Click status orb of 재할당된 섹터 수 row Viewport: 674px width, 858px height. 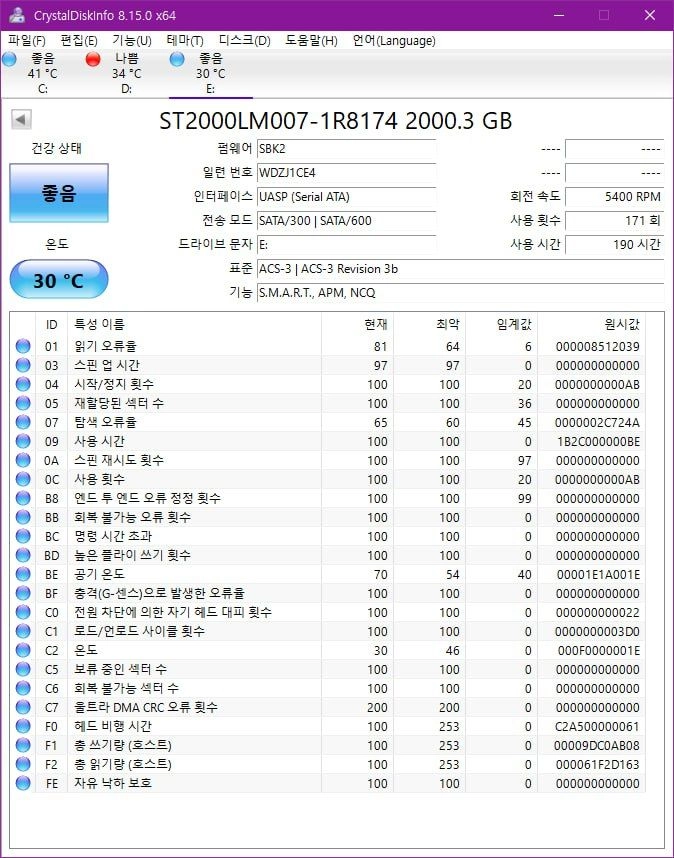[x=23, y=403]
